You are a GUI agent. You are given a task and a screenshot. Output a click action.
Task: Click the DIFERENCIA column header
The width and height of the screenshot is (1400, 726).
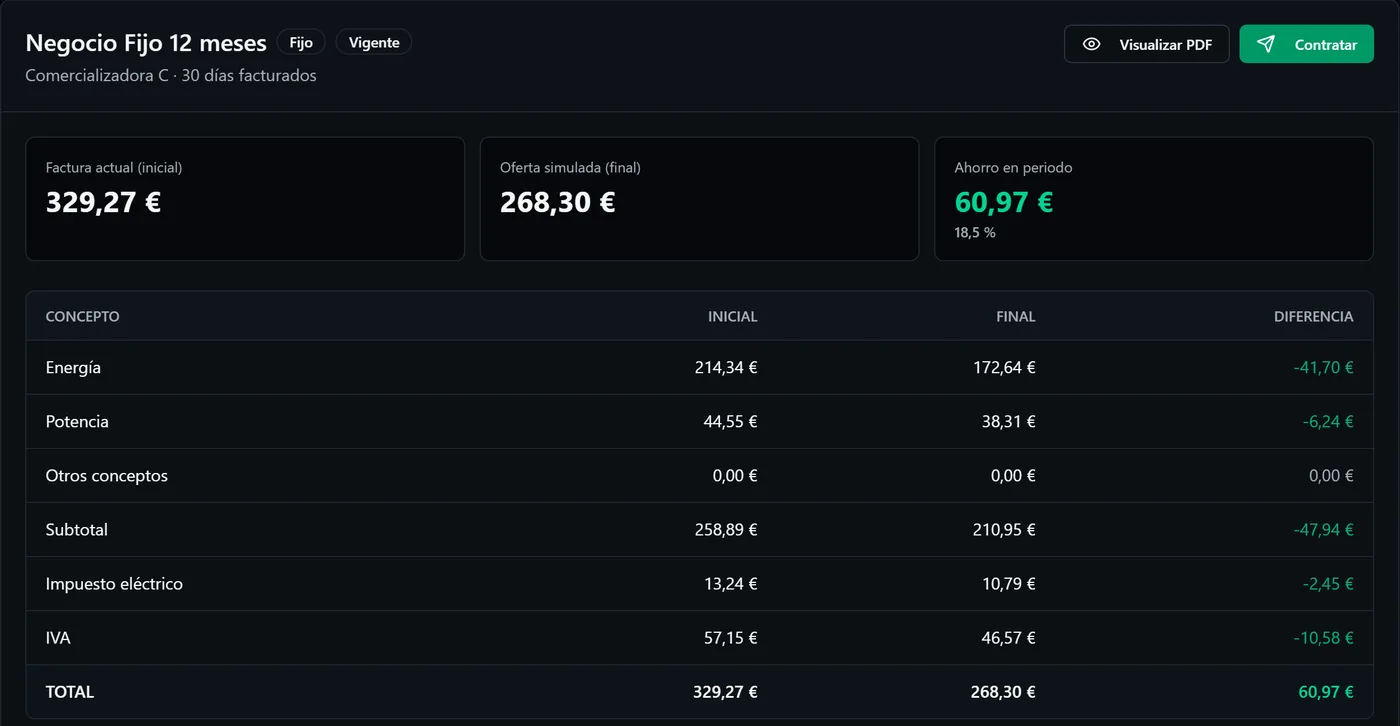[1313, 316]
